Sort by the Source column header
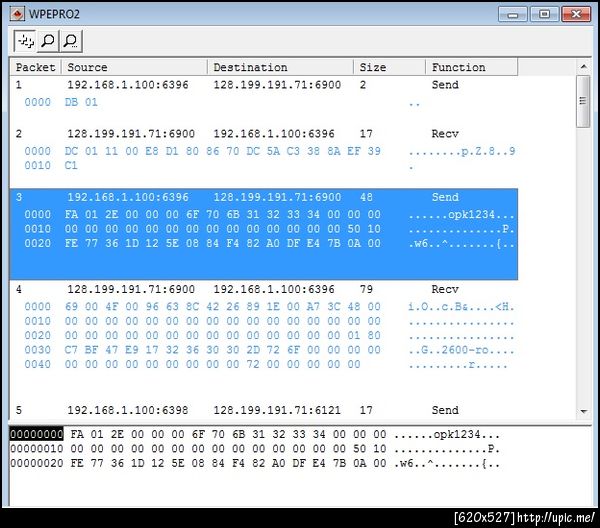This screenshot has width=600, height=528. click(x=134, y=67)
